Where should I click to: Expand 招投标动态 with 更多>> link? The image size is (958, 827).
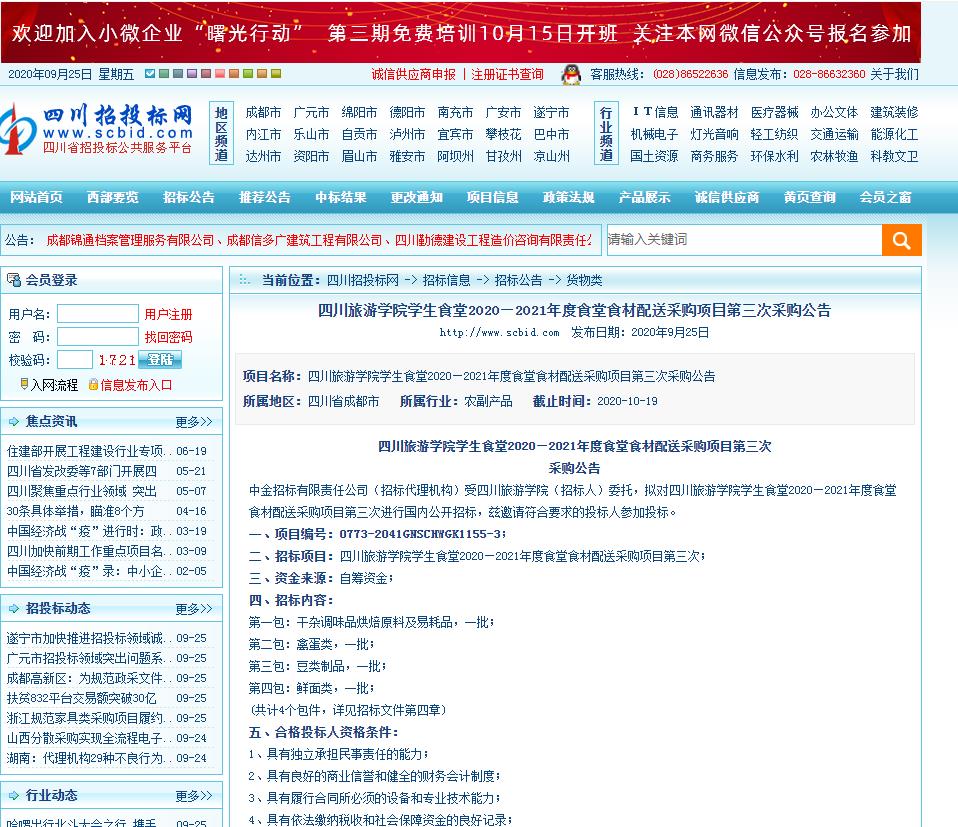pos(194,609)
